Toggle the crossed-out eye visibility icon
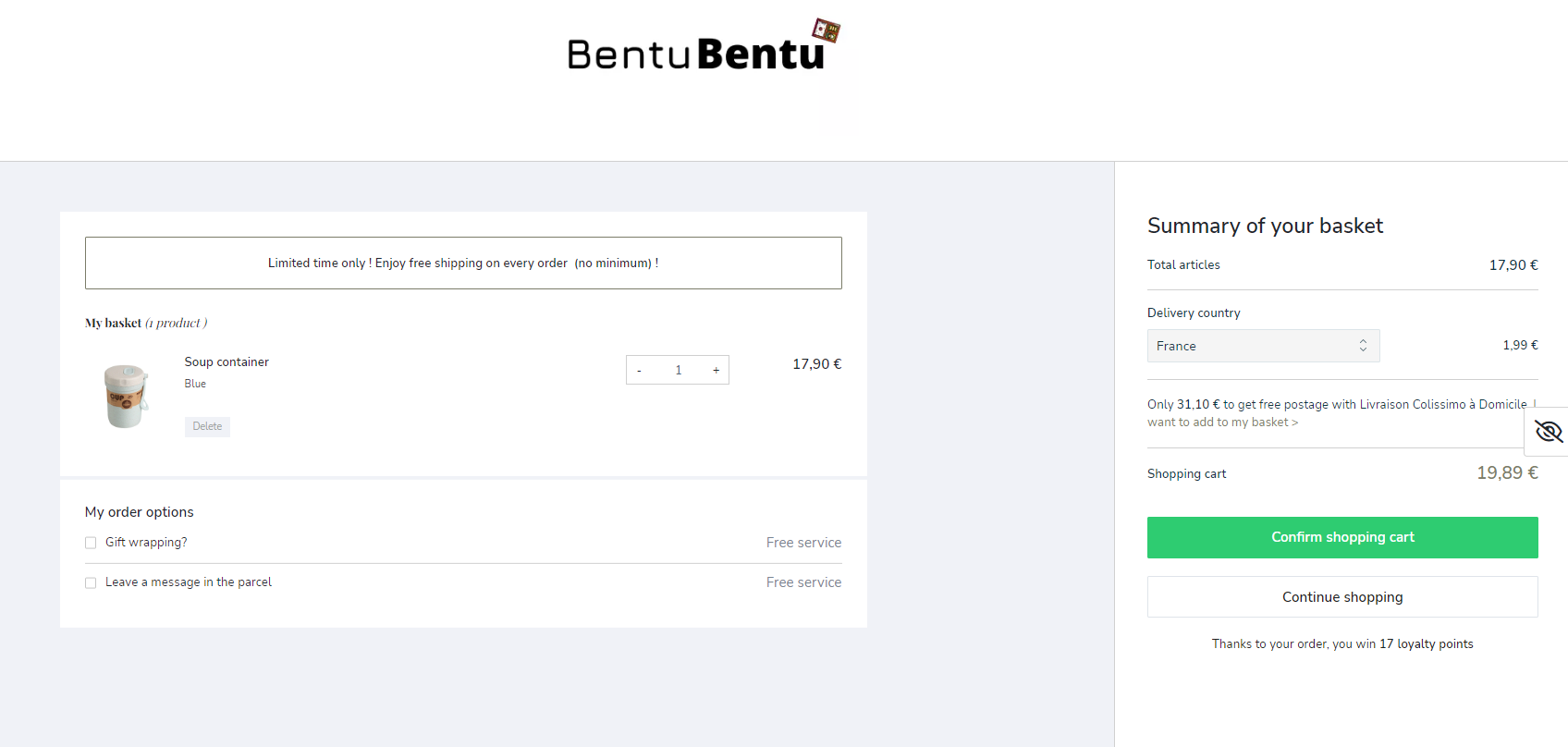 tap(1548, 432)
